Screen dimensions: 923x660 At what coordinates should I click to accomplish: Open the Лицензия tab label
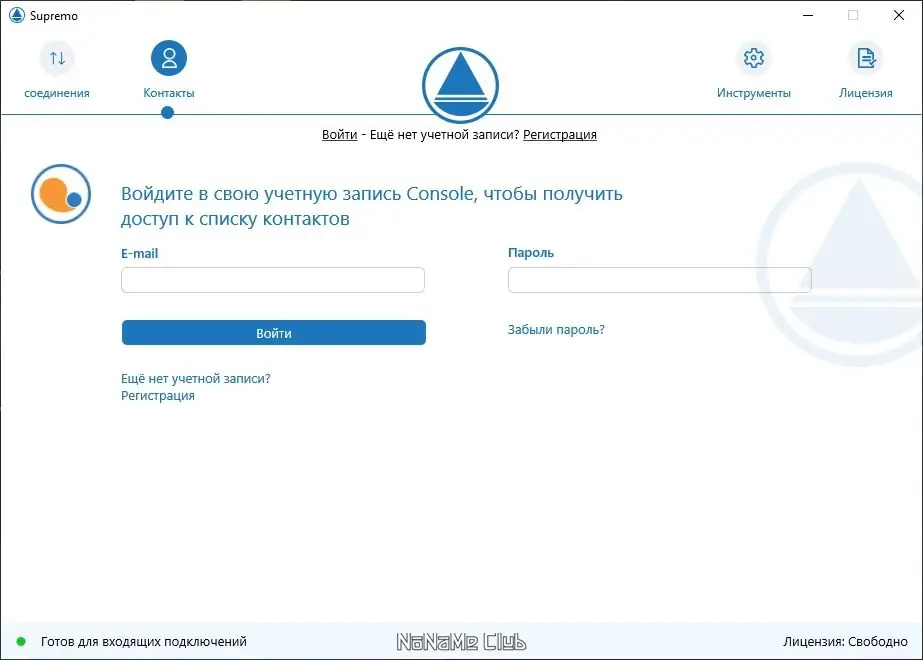click(866, 93)
